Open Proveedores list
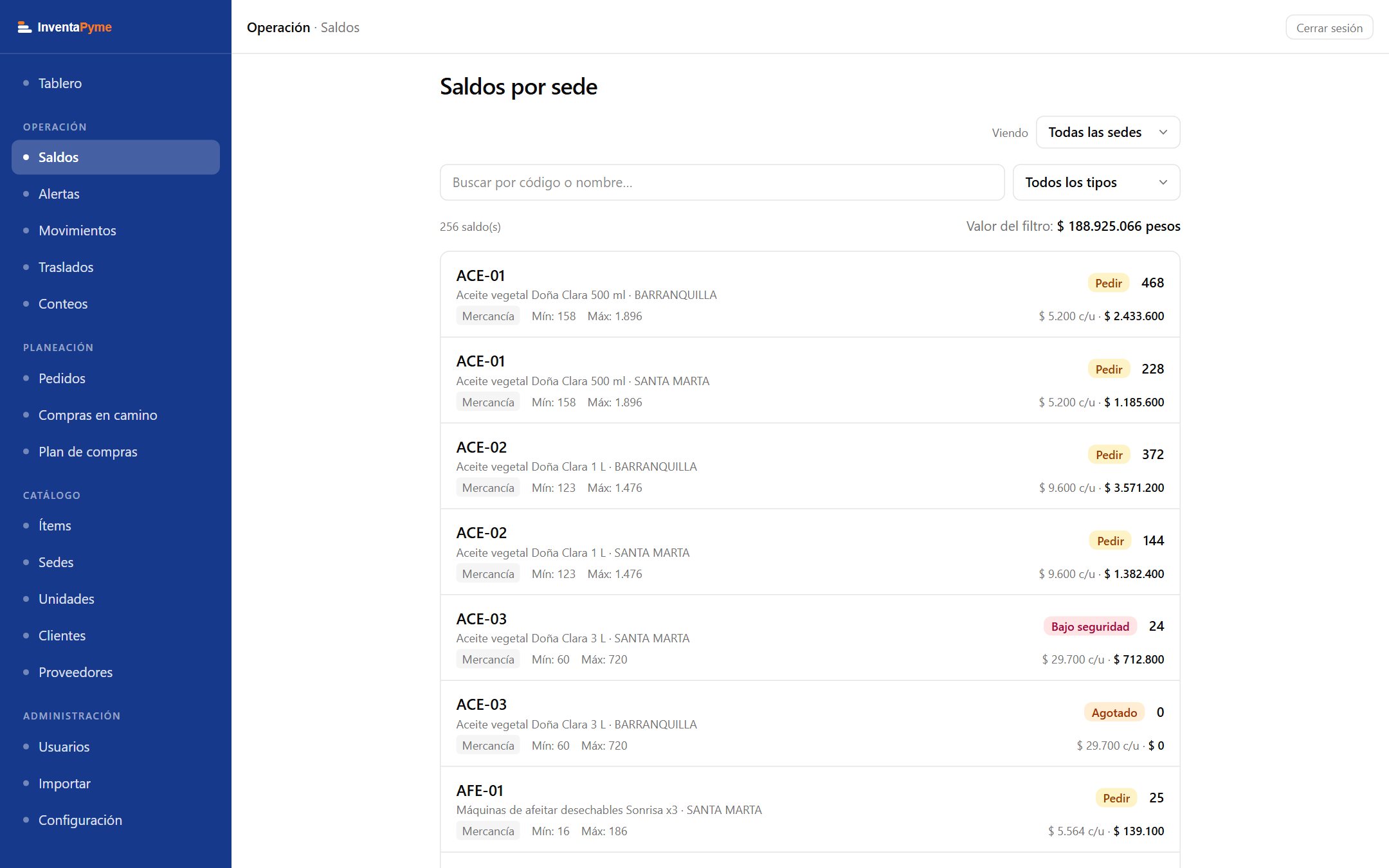Image resolution: width=1389 pixels, height=868 pixels. pyautogui.click(x=116, y=673)
